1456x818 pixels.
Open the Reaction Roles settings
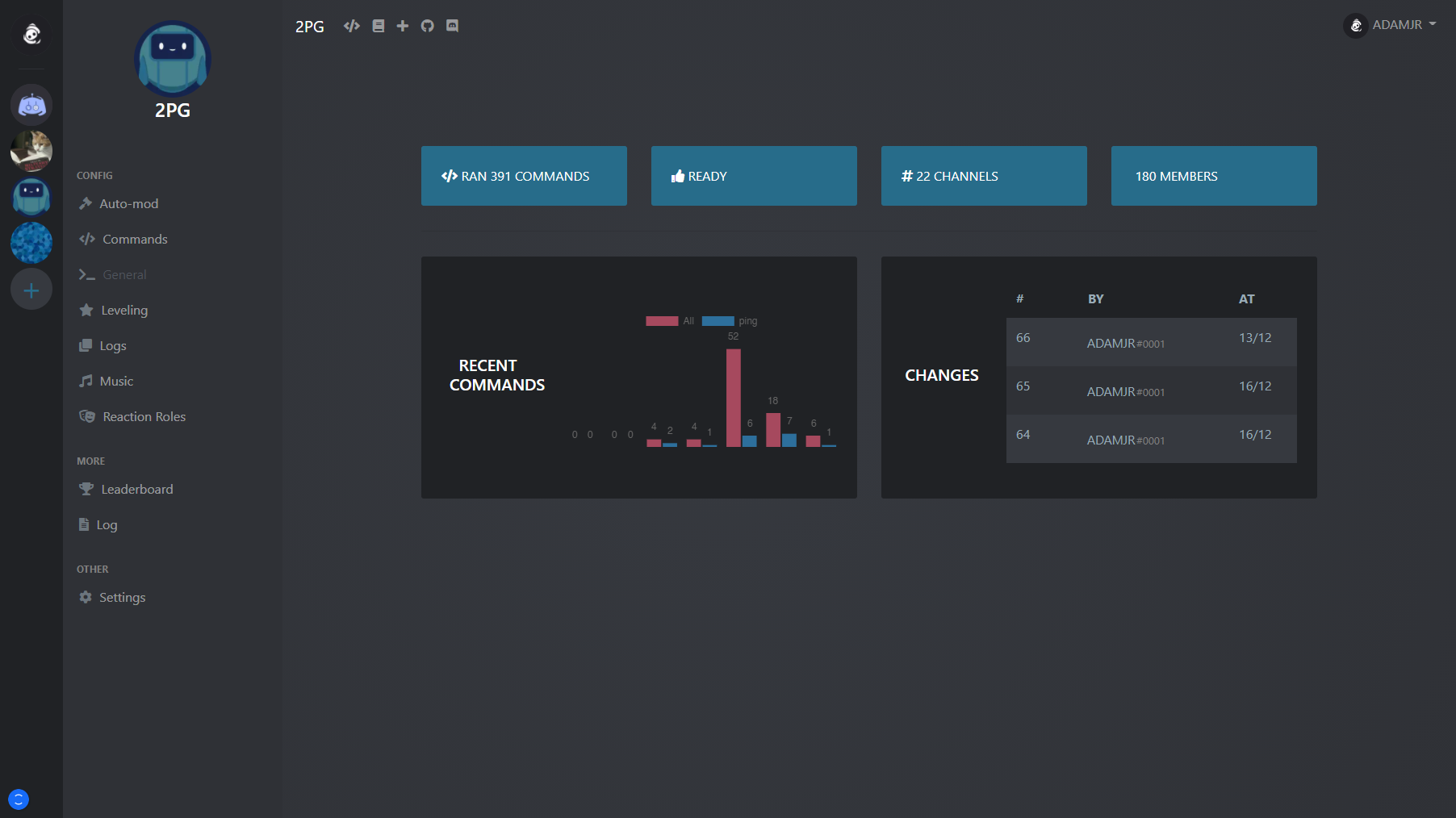click(x=143, y=416)
